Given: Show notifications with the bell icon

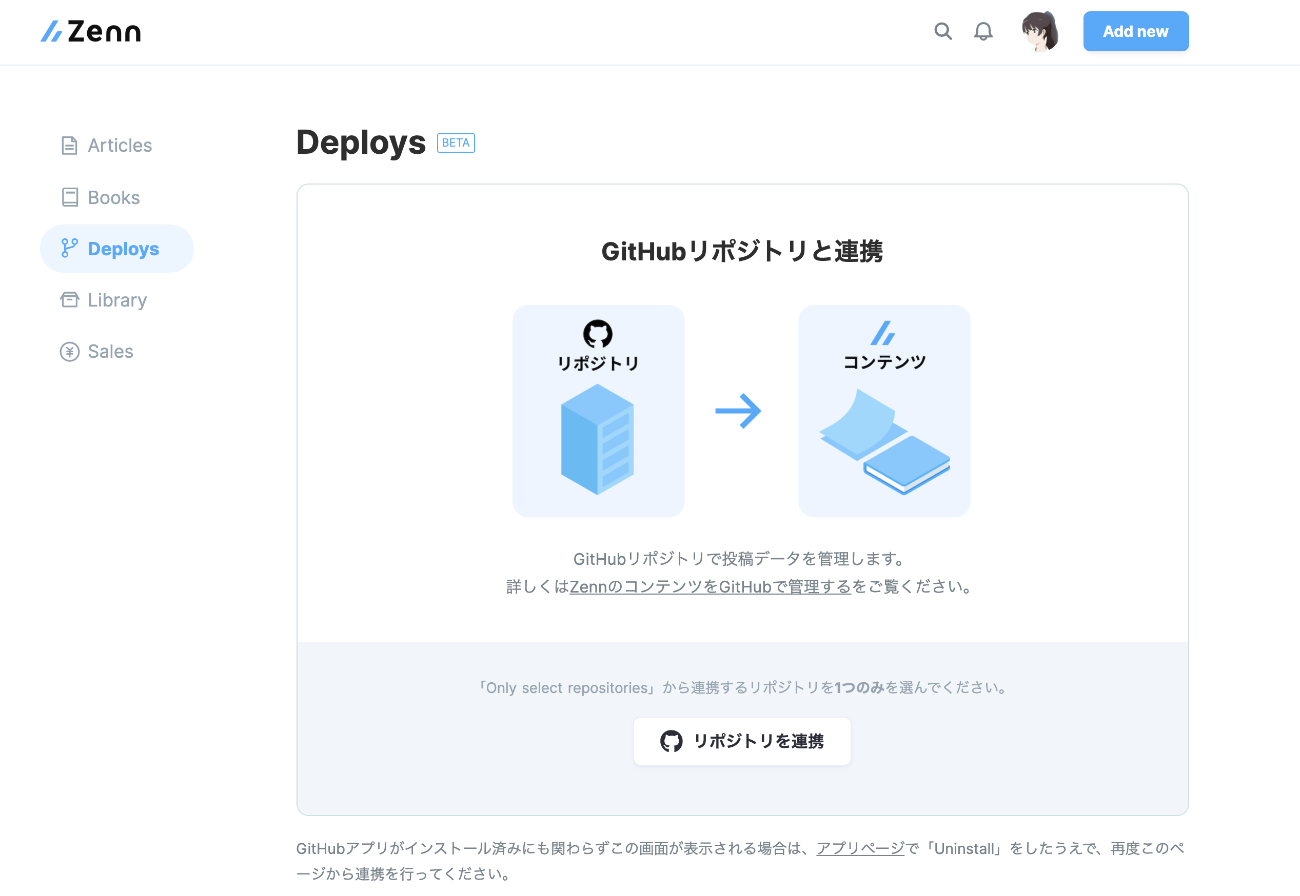Looking at the screenshot, I should [x=984, y=31].
